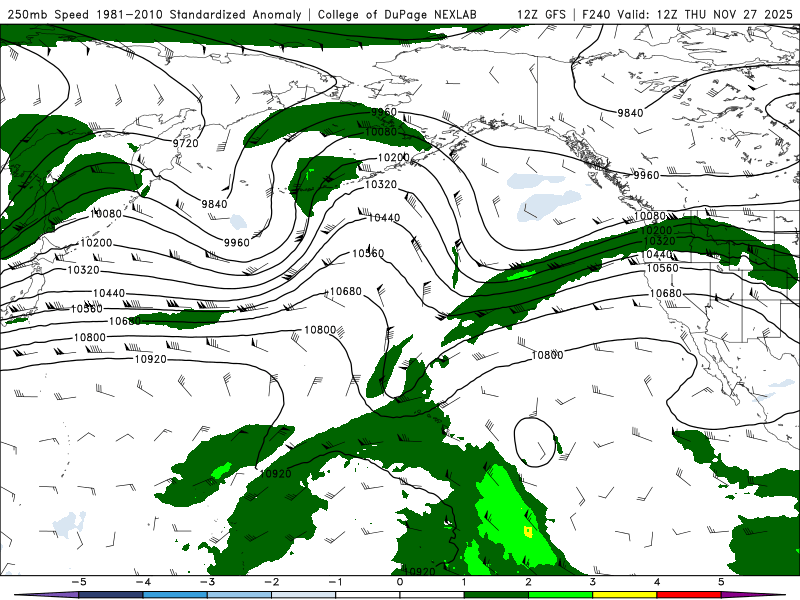
Task: Click the -4 colorbar tick label
Action: [143, 582]
